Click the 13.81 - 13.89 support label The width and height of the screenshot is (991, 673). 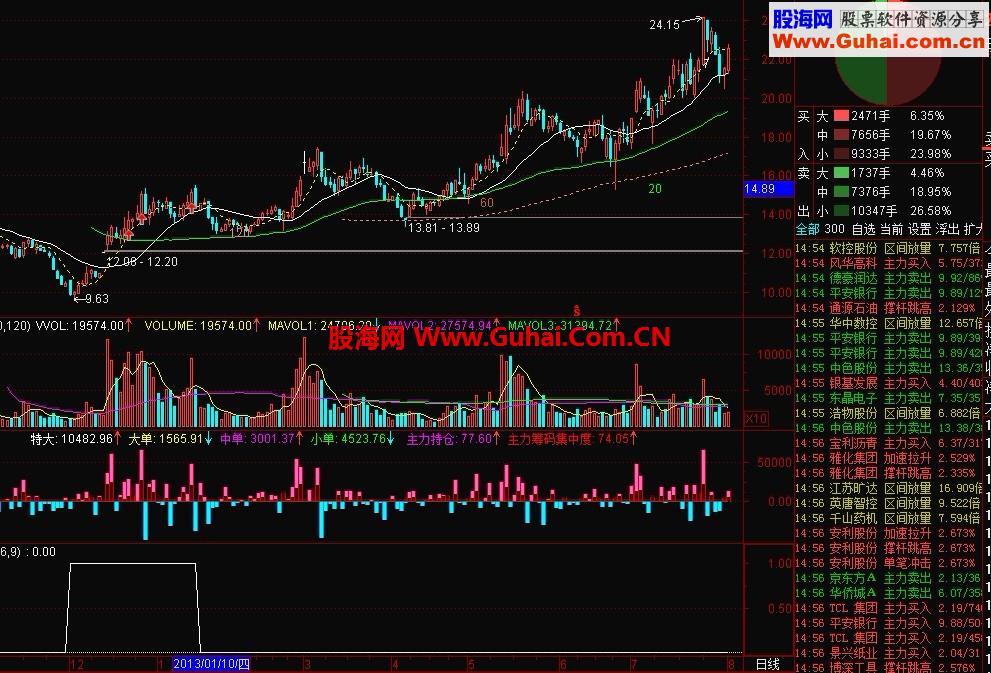click(x=444, y=227)
